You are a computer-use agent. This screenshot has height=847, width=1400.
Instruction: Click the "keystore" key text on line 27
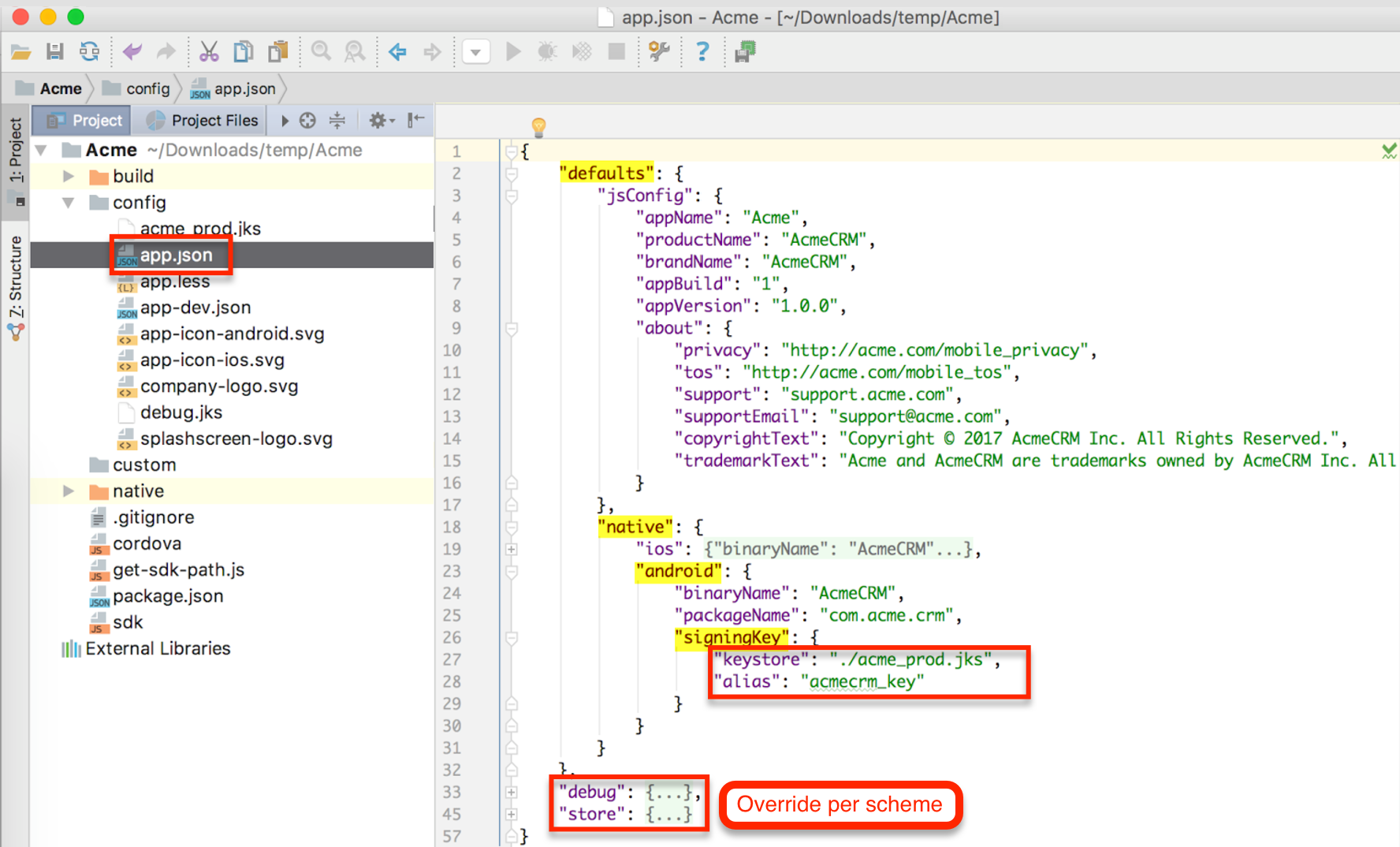761,659
